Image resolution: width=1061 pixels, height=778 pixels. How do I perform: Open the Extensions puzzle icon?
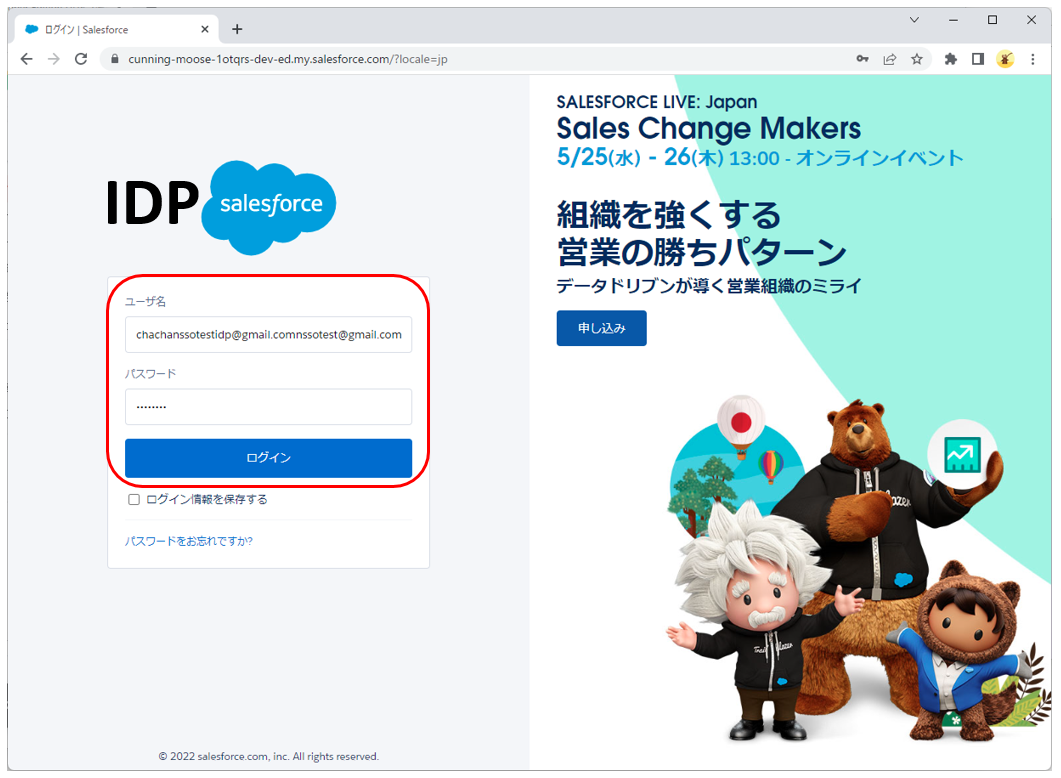[x=949, y=59]
